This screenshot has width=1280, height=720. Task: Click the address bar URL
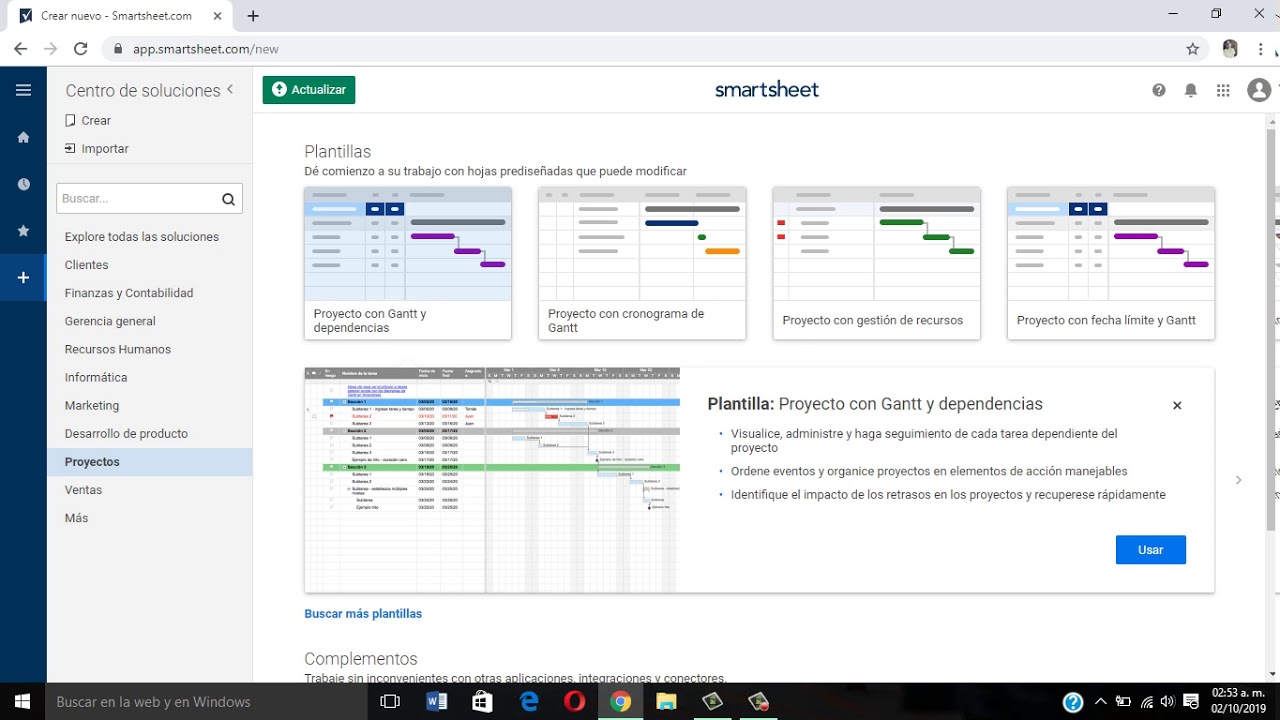205,48
